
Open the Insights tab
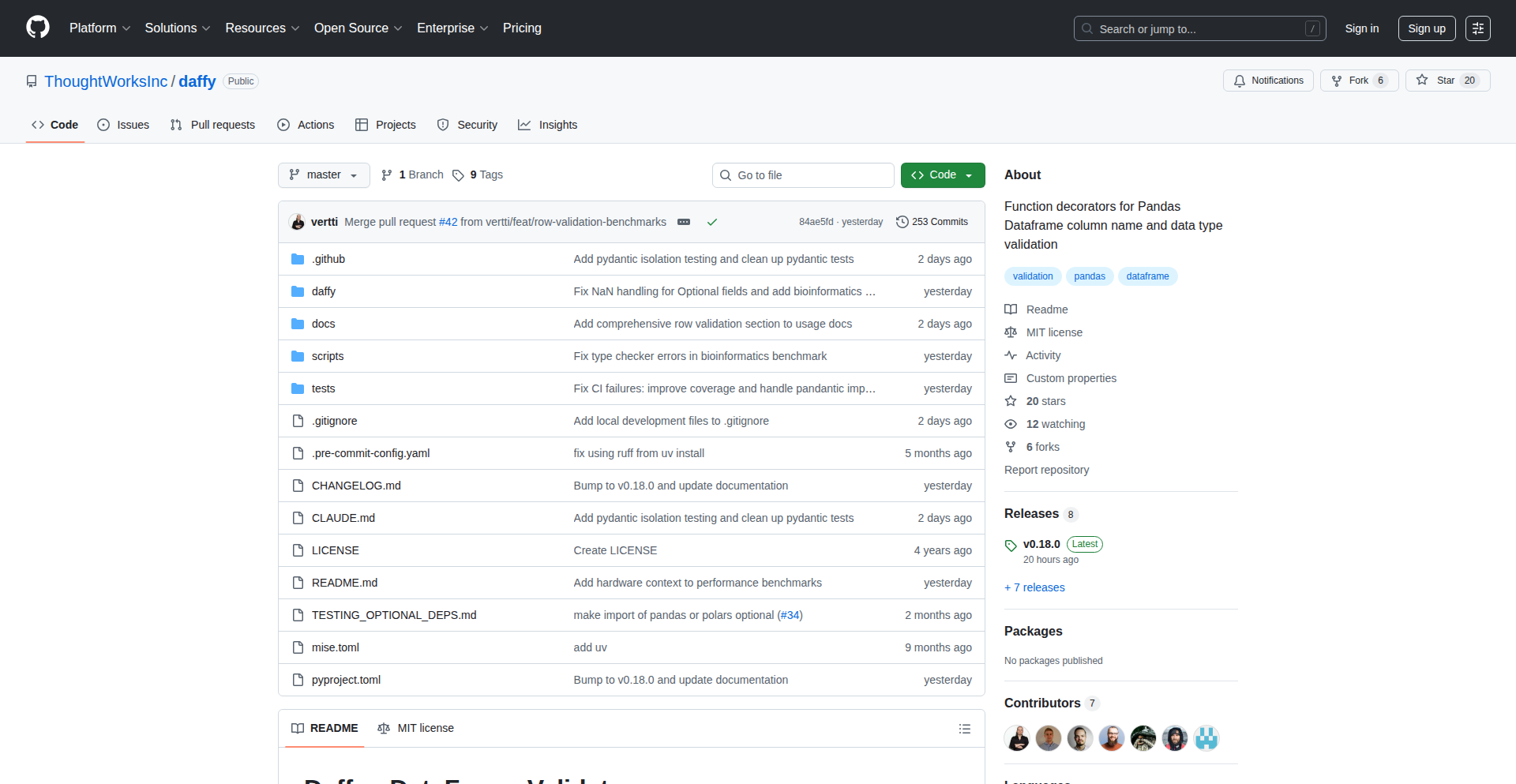point(547,125)
